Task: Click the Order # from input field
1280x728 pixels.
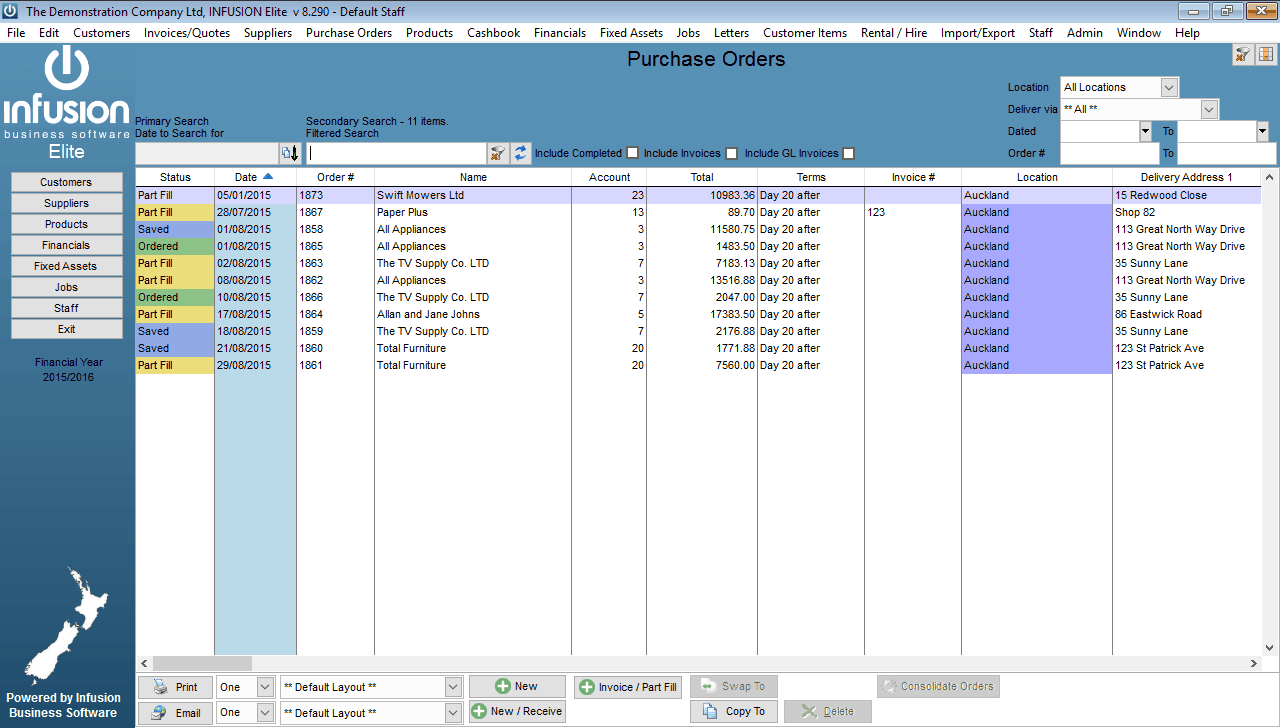Action: [x=1109, y=153]
